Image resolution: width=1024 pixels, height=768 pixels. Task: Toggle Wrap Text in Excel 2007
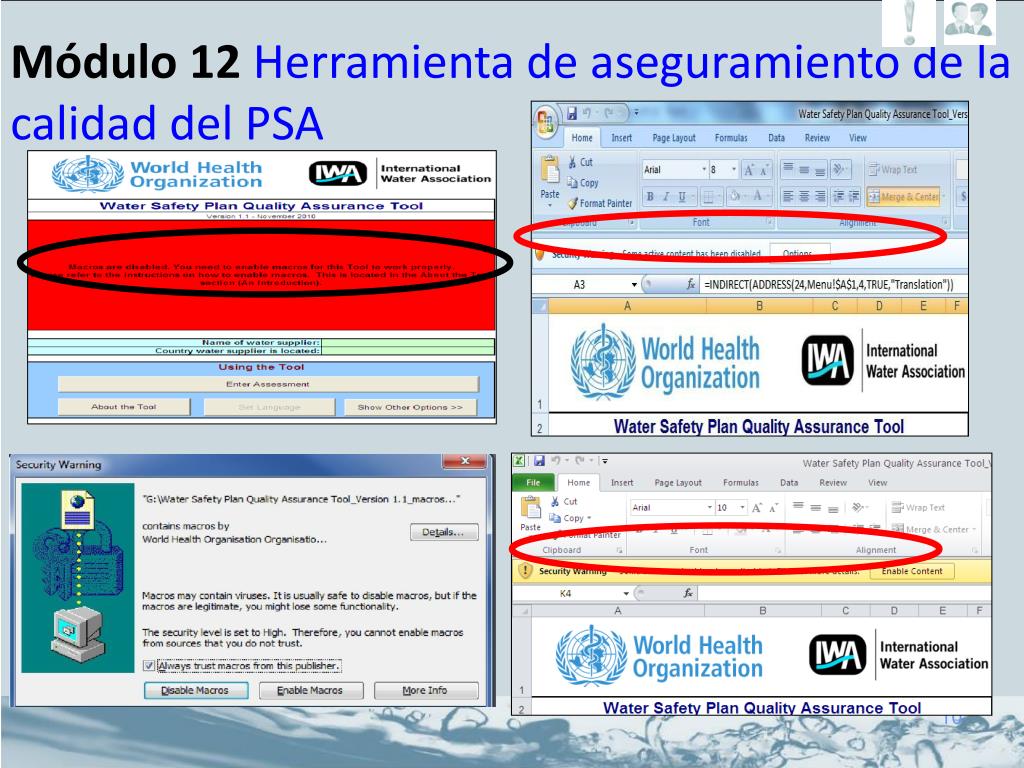(x=893, y=169)
